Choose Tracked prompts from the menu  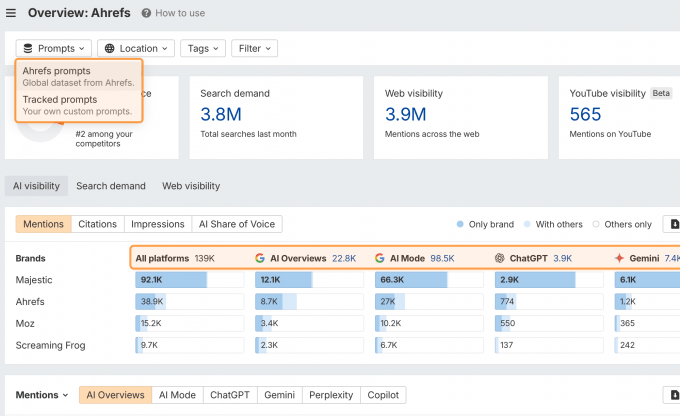[x=60, y=99]
